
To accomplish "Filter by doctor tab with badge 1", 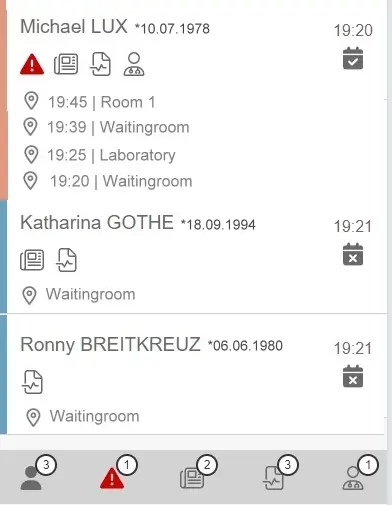I will pyautogui.click(x=360, y=473).
